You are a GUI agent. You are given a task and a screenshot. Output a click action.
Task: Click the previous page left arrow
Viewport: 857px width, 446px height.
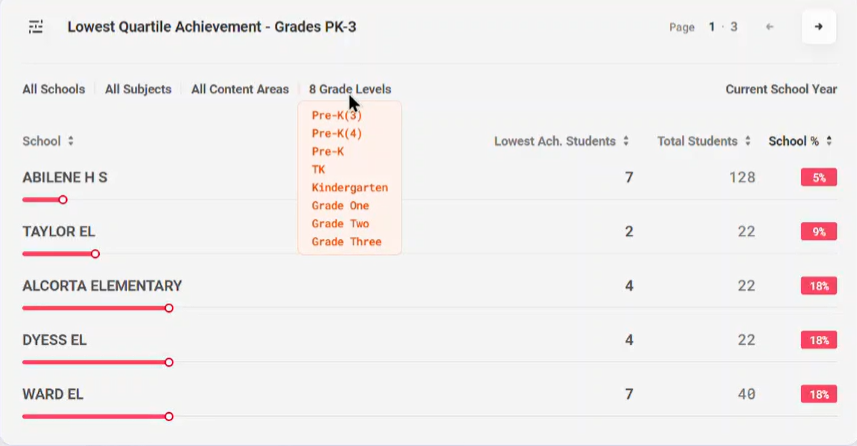tap(770, 27)
